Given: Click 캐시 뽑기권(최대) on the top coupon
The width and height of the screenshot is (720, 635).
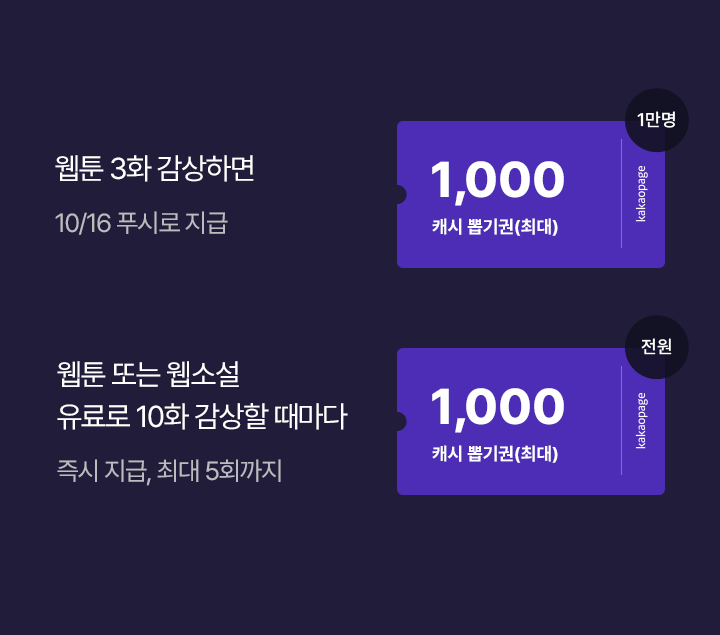Looking at the screenshot, I should 495,227.
